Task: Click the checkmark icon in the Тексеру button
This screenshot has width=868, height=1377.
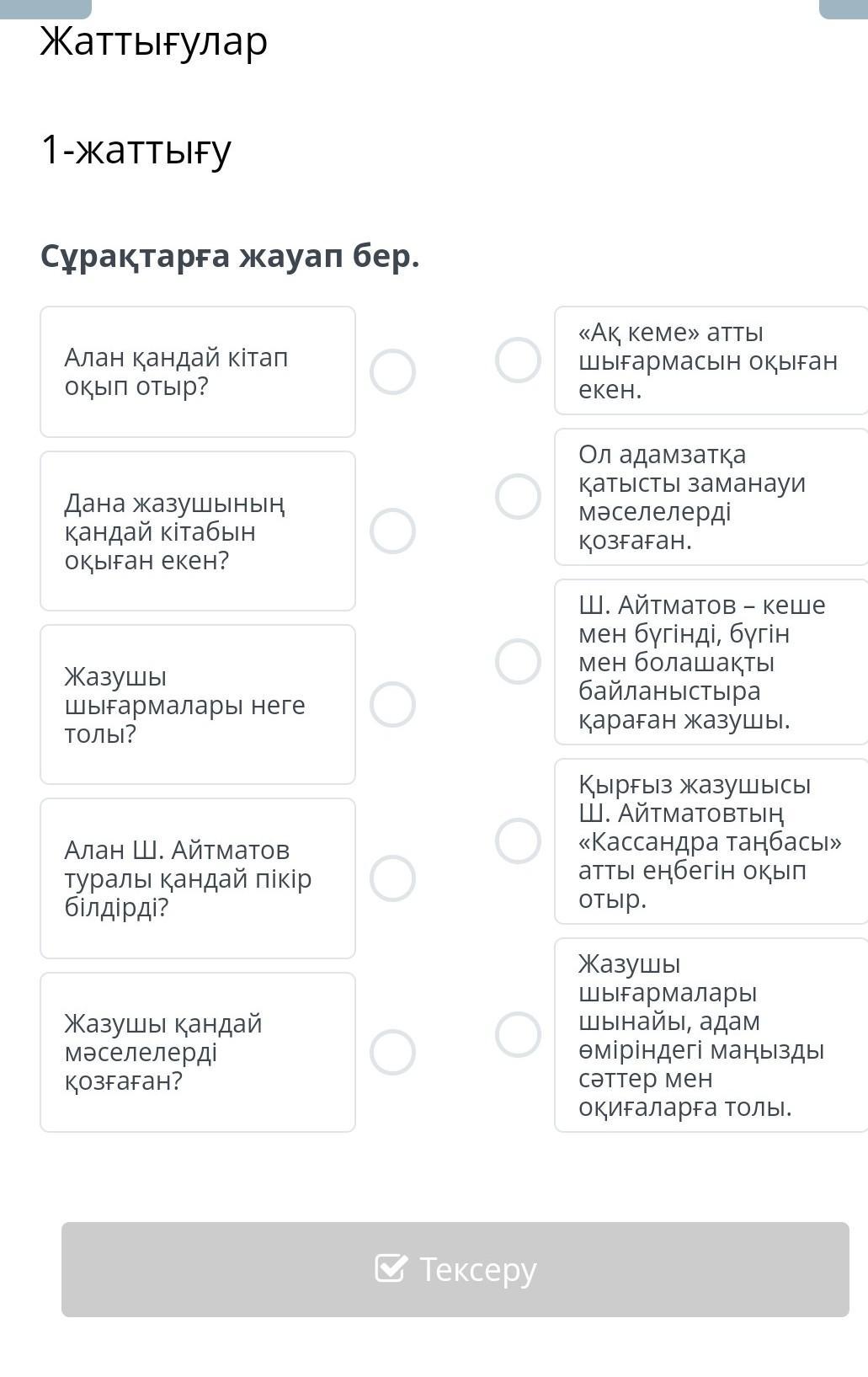Action: 391,1268
